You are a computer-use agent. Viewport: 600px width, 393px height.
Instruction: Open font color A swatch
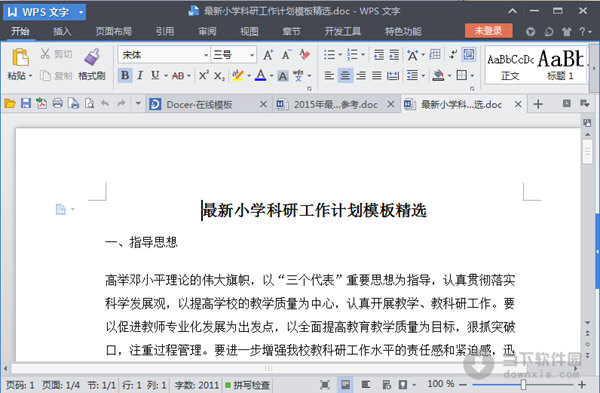261,75
